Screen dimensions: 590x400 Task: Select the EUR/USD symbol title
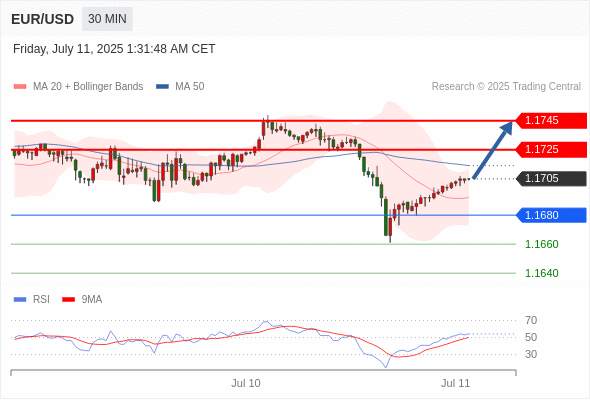tap(43, 19)
